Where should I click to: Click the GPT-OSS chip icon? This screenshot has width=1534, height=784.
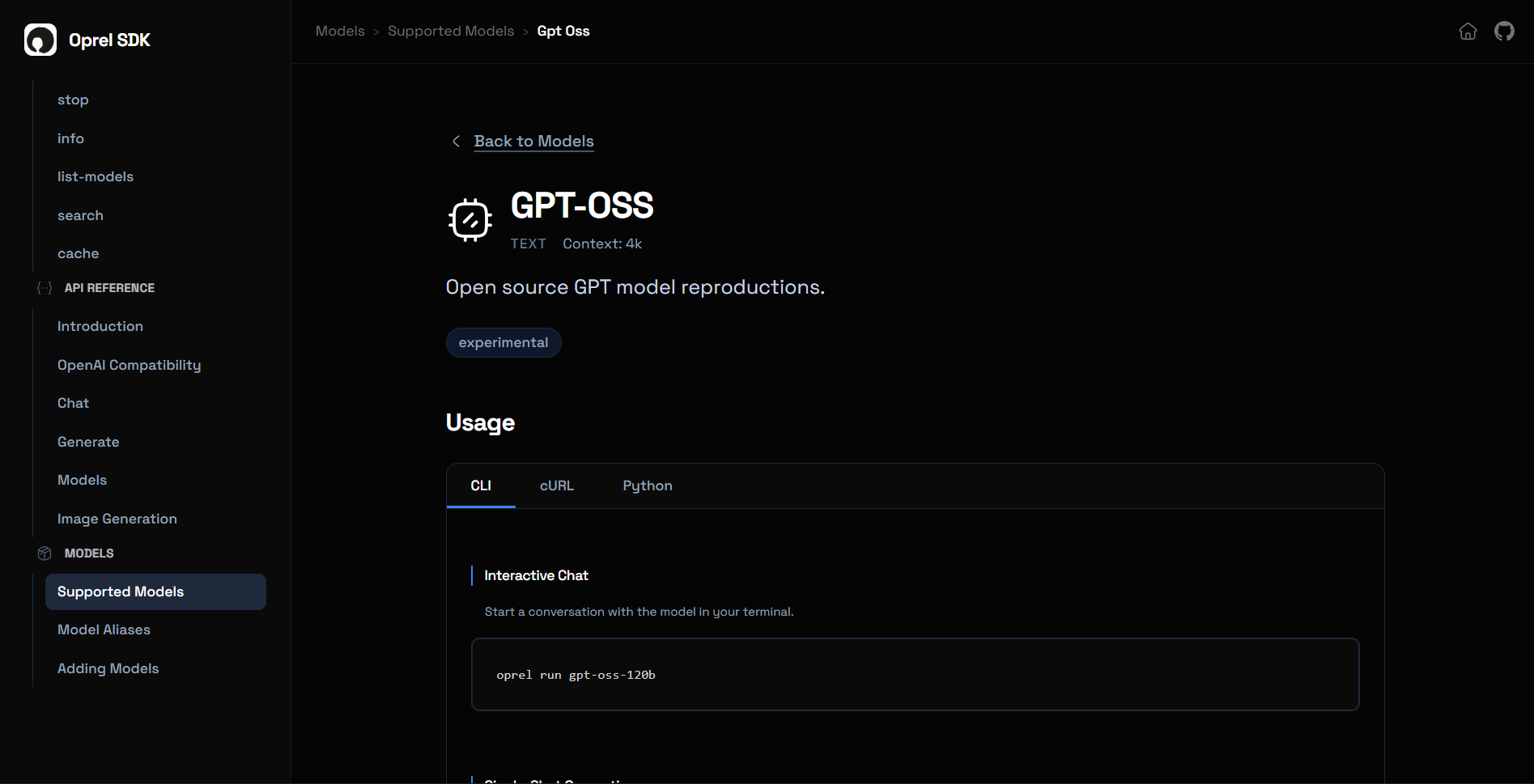click(x=470, y=219)
